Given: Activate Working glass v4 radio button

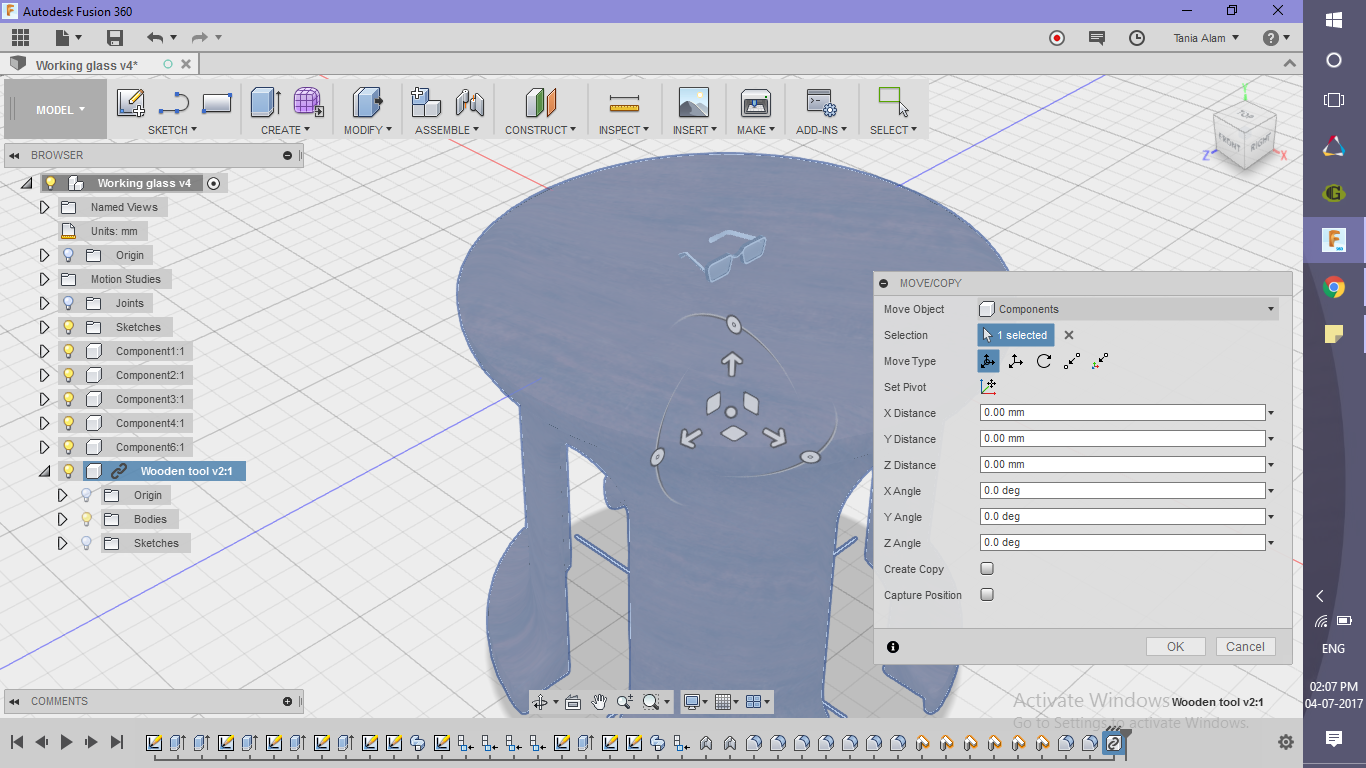Looking at the screenshot, I should (x=213, y=183).
